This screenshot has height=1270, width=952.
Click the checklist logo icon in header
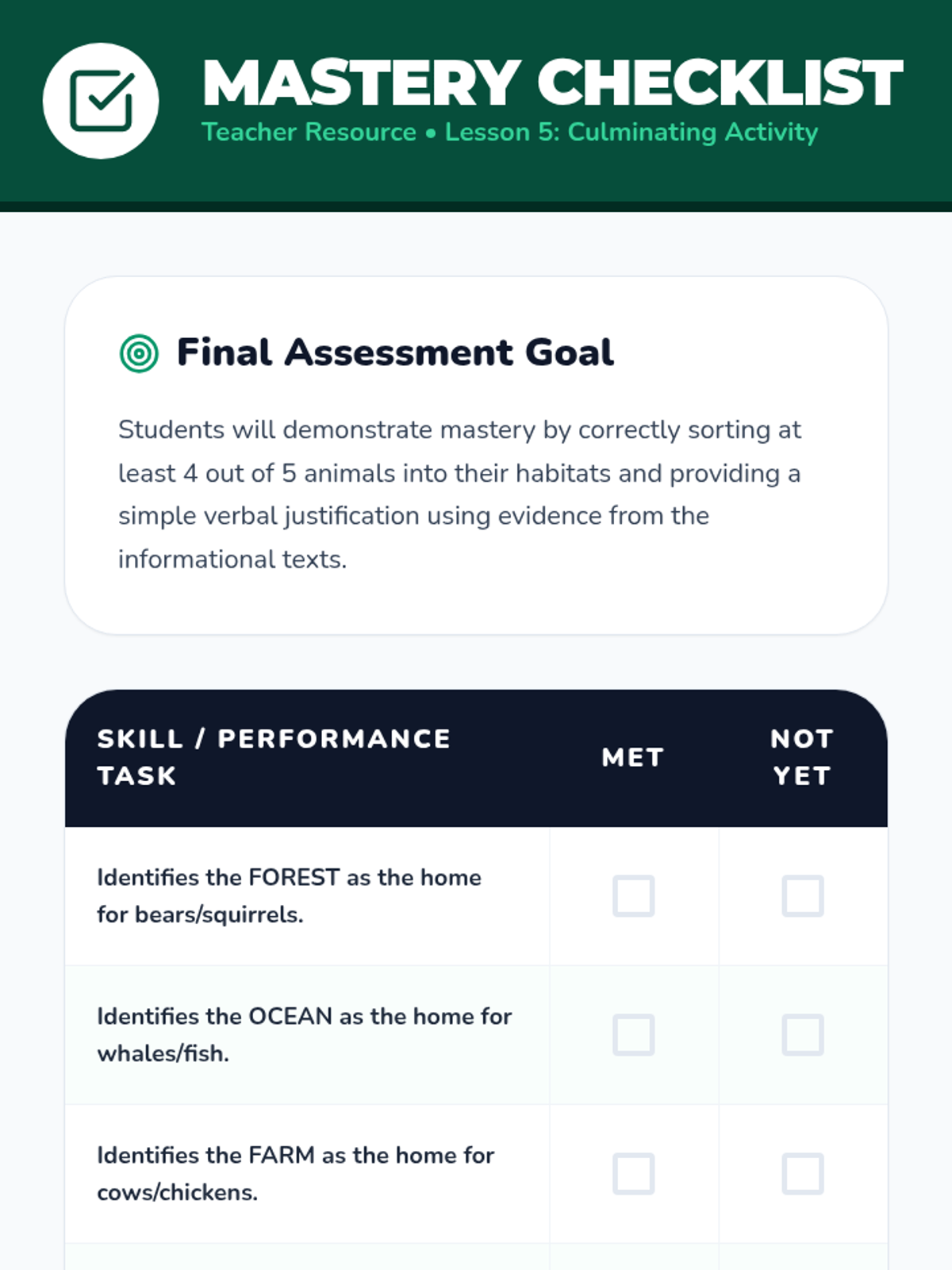coord(101,101)
